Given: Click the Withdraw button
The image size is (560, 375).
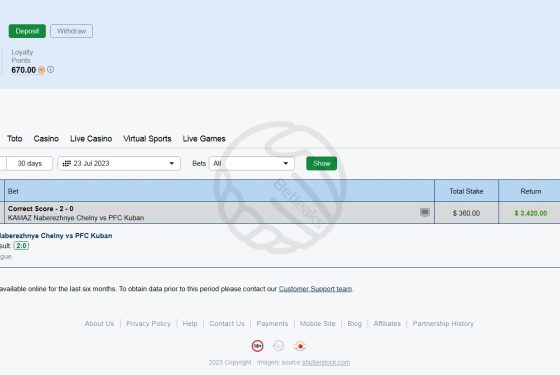Looking at the screenshot, I should tap(71, 31).
